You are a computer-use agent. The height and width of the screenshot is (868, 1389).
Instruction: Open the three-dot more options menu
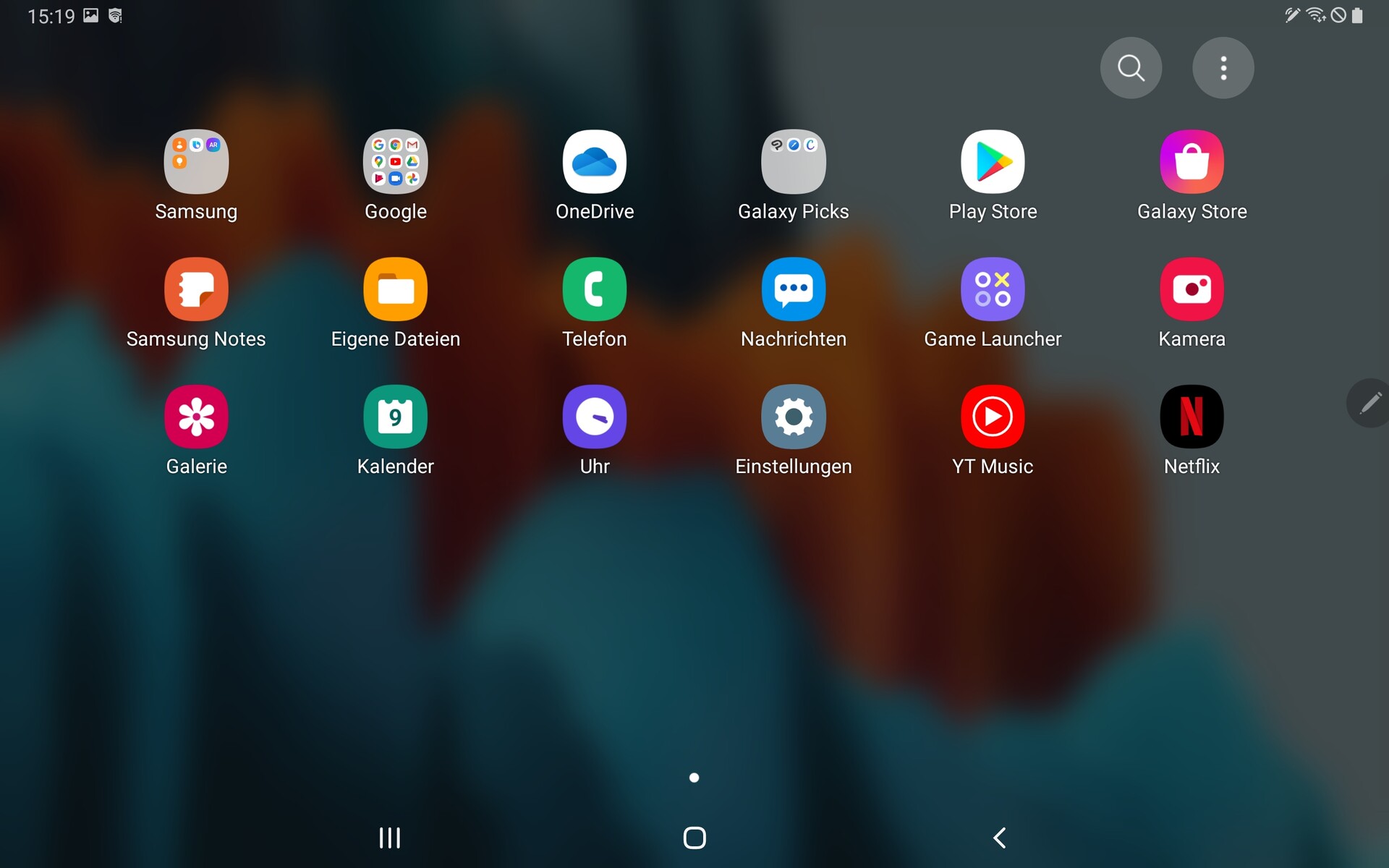[1223, 68]
